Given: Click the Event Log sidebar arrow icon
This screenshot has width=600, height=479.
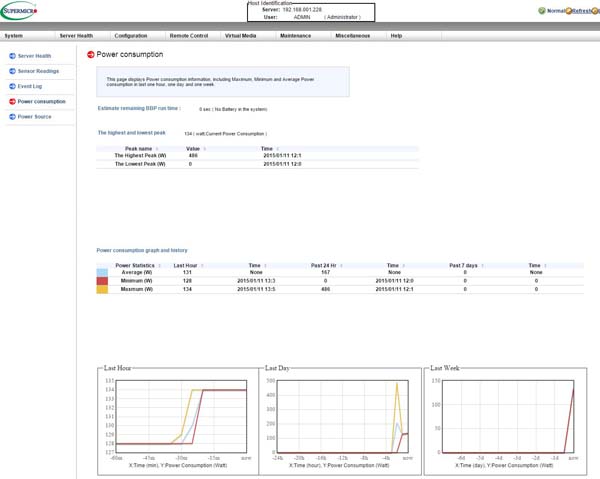Looking at the screenshot, I should (x=12, y=86).
